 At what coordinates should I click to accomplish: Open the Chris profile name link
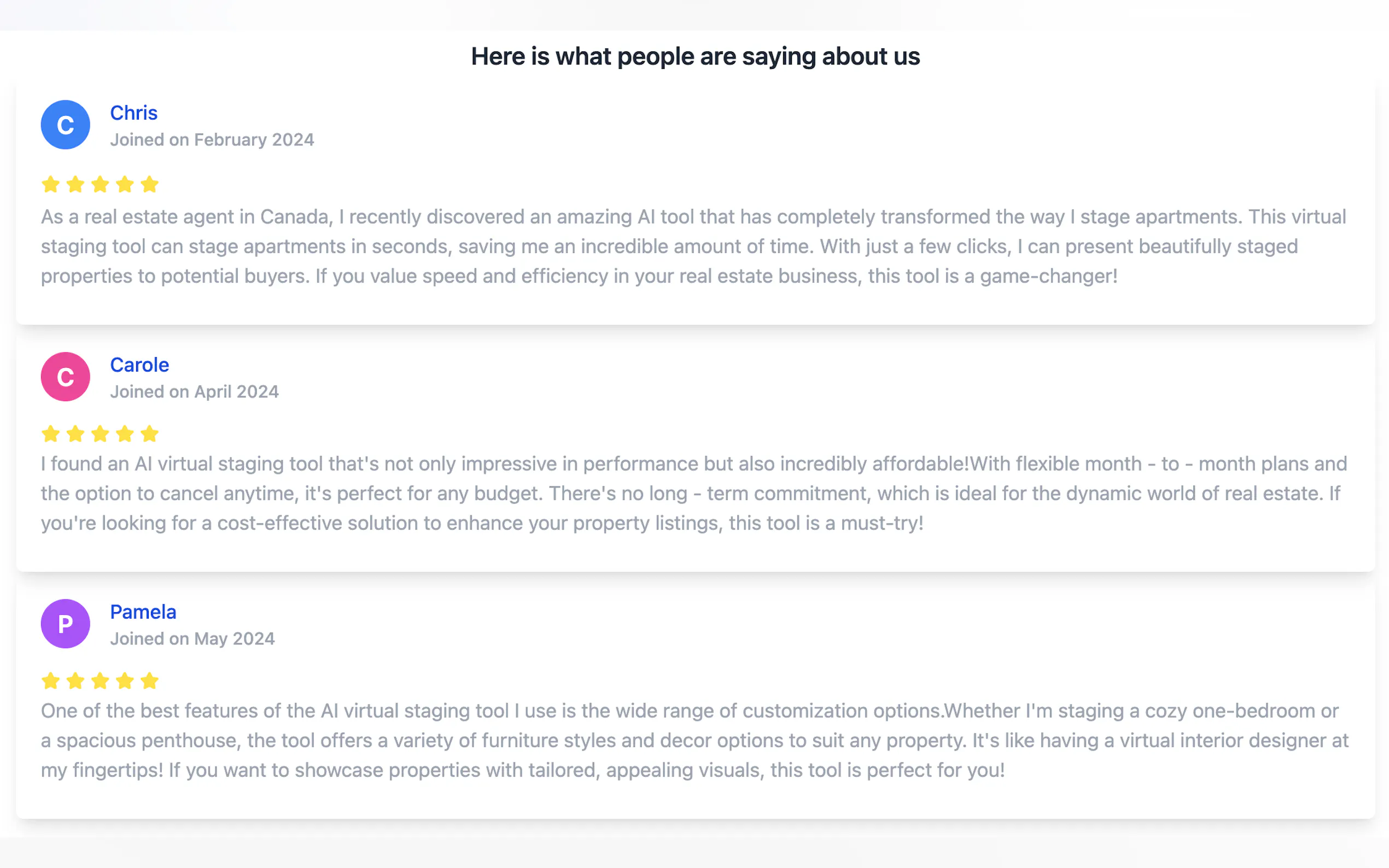pos(133,113)
